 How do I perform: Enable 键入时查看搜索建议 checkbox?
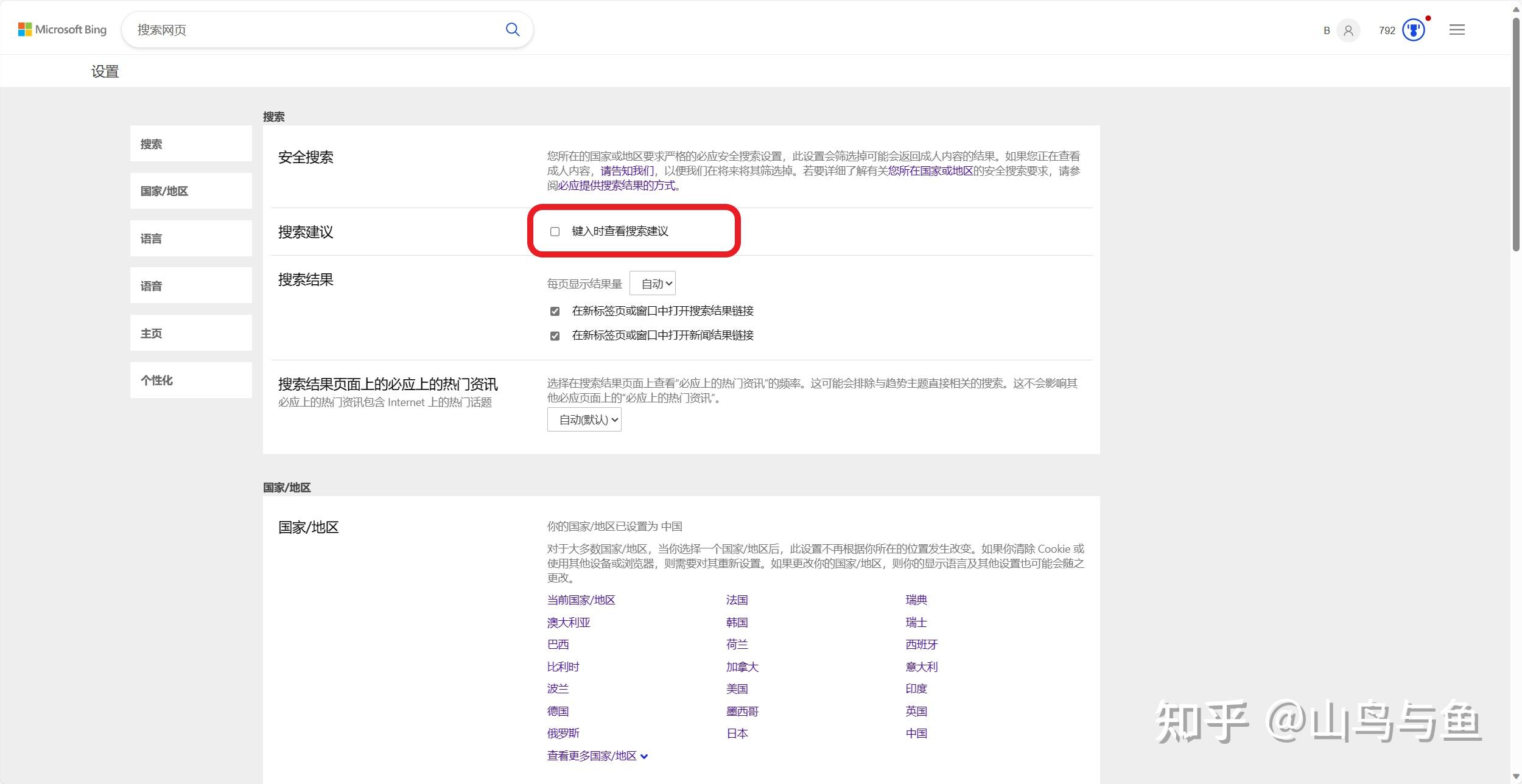554,232
